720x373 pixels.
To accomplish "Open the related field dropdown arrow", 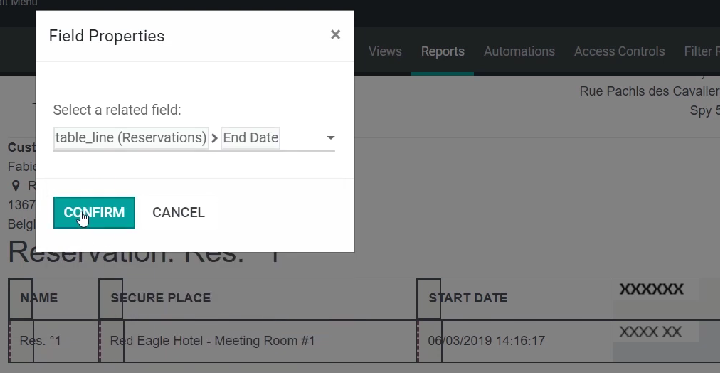I will click(330, 138).
